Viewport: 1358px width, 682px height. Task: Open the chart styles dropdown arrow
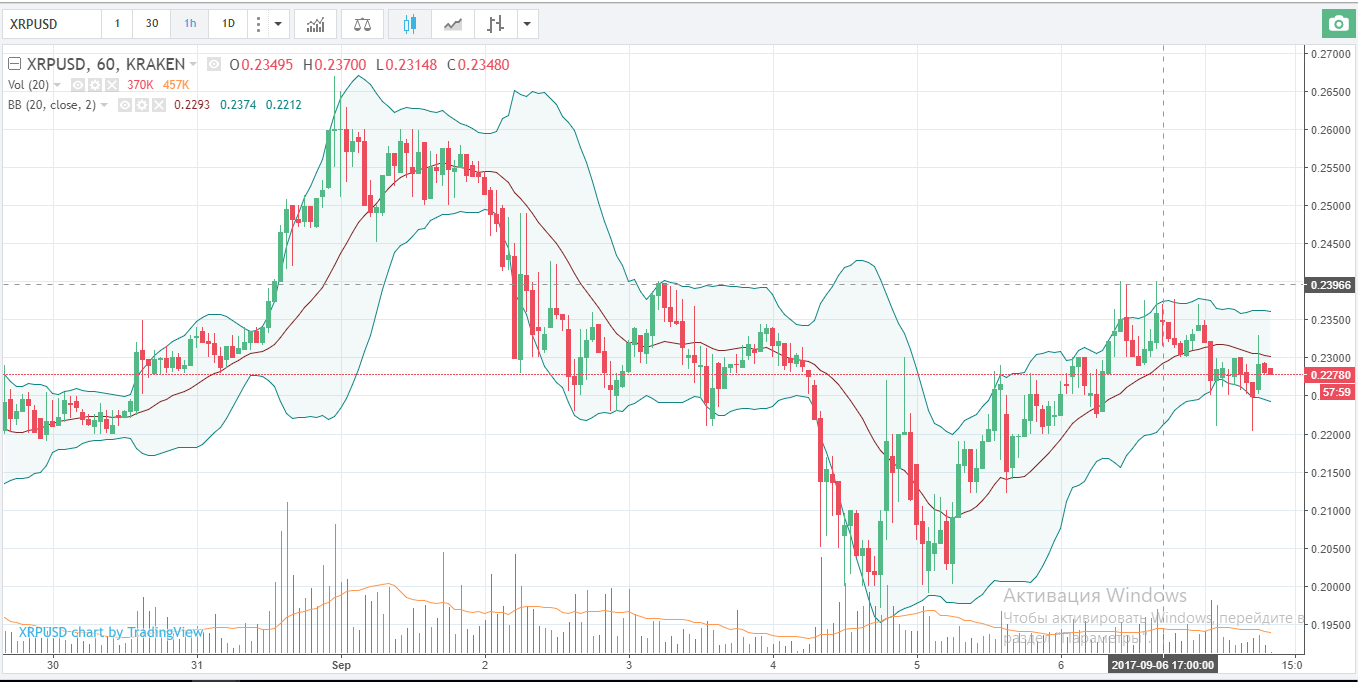click(x=526, y=24)
